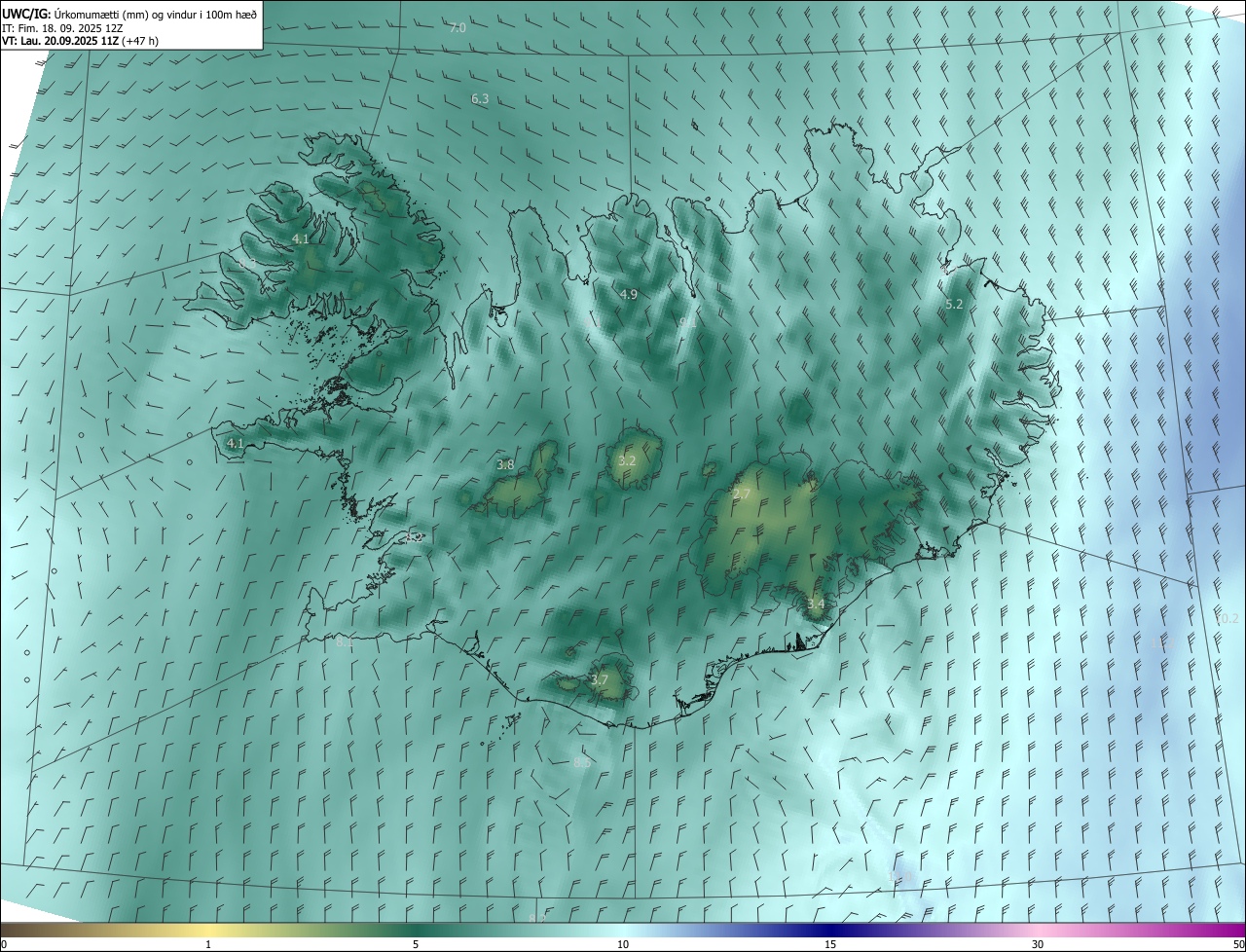This screenshot has height=952, width=1246.
Task: Click the 50 tick on the colour scale
Action: (1238, 944)
